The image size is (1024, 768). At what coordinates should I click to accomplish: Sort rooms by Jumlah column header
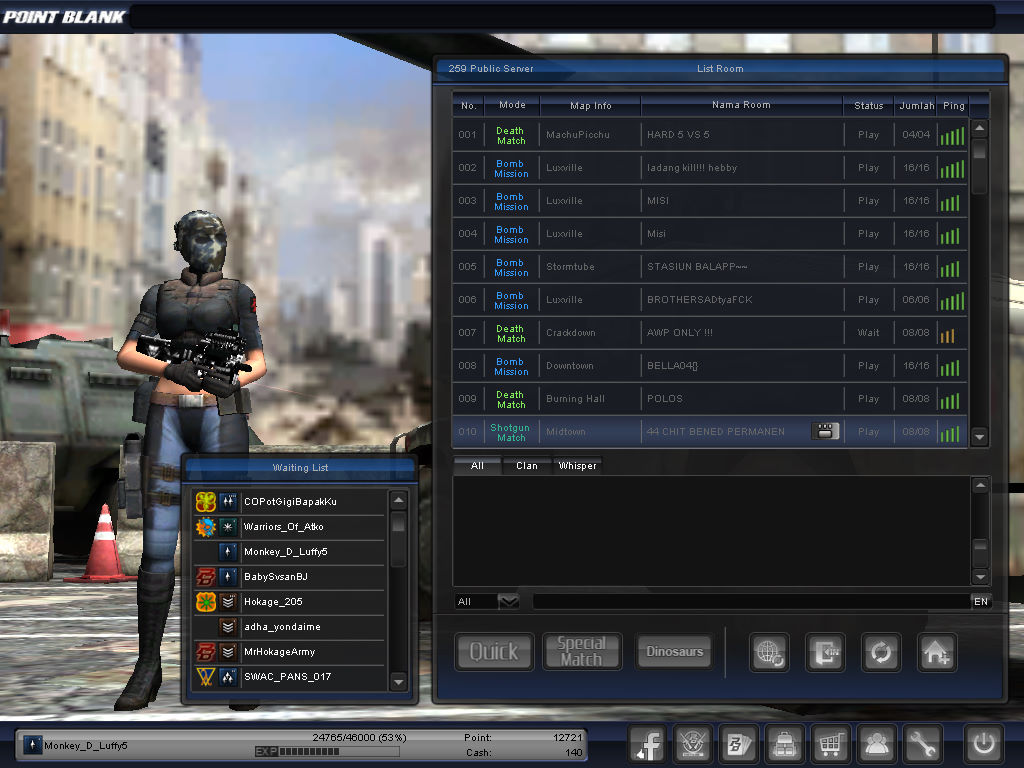pos(916,105)
